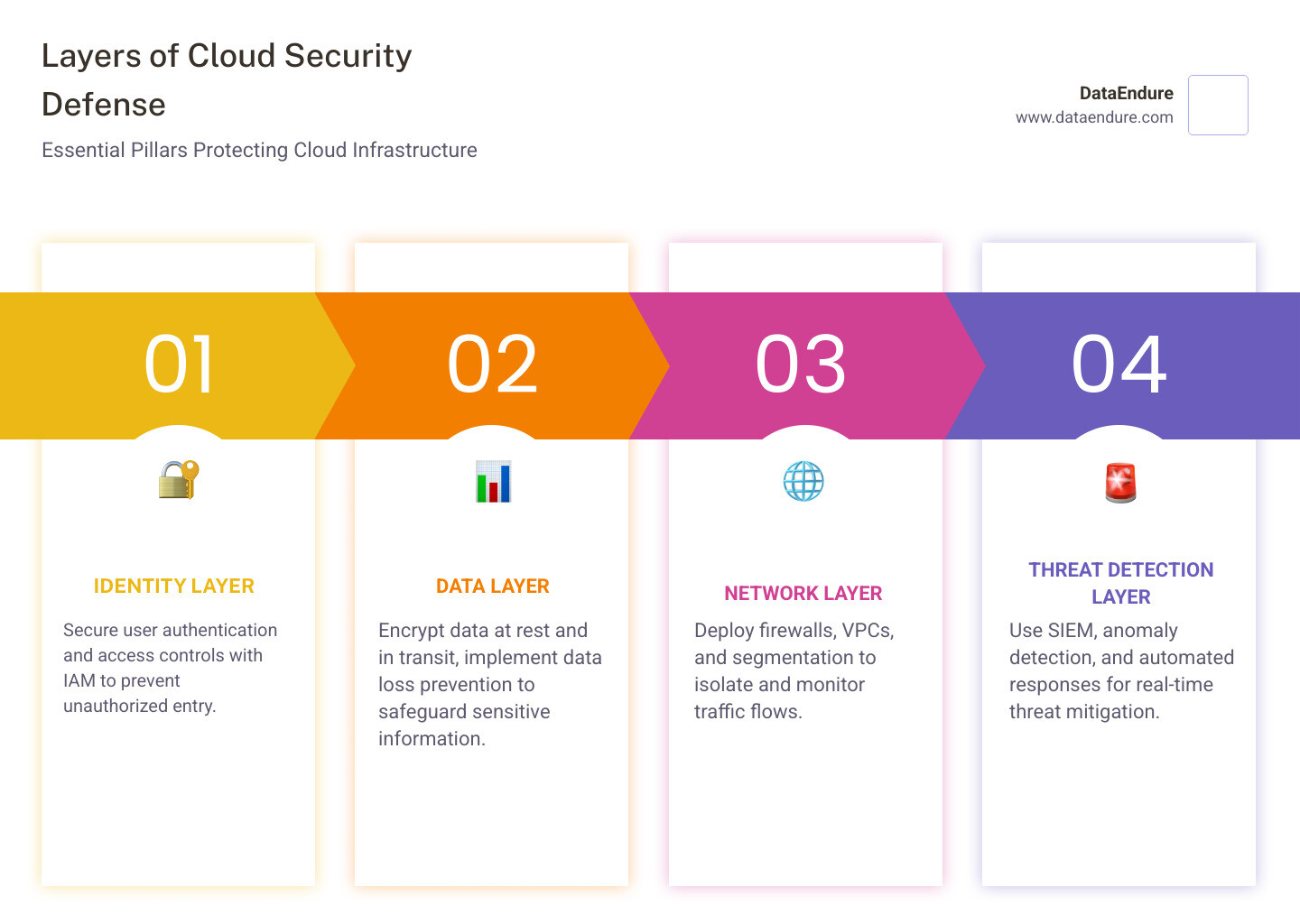The height and width of the screenshot is (924, 1300).
Task: Click the globe icon under 03
Action: [x=803, y=481]
